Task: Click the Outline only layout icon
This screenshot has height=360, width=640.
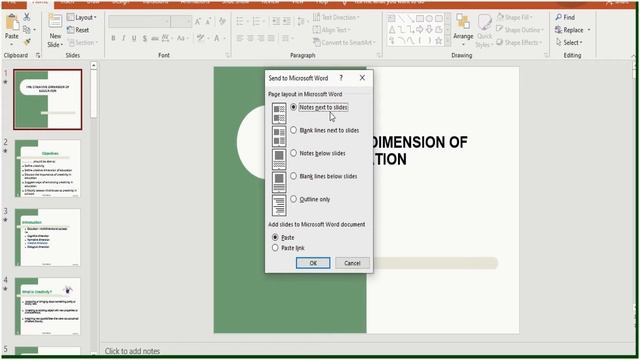Action: pyautogui.click(x=279, y=205)
